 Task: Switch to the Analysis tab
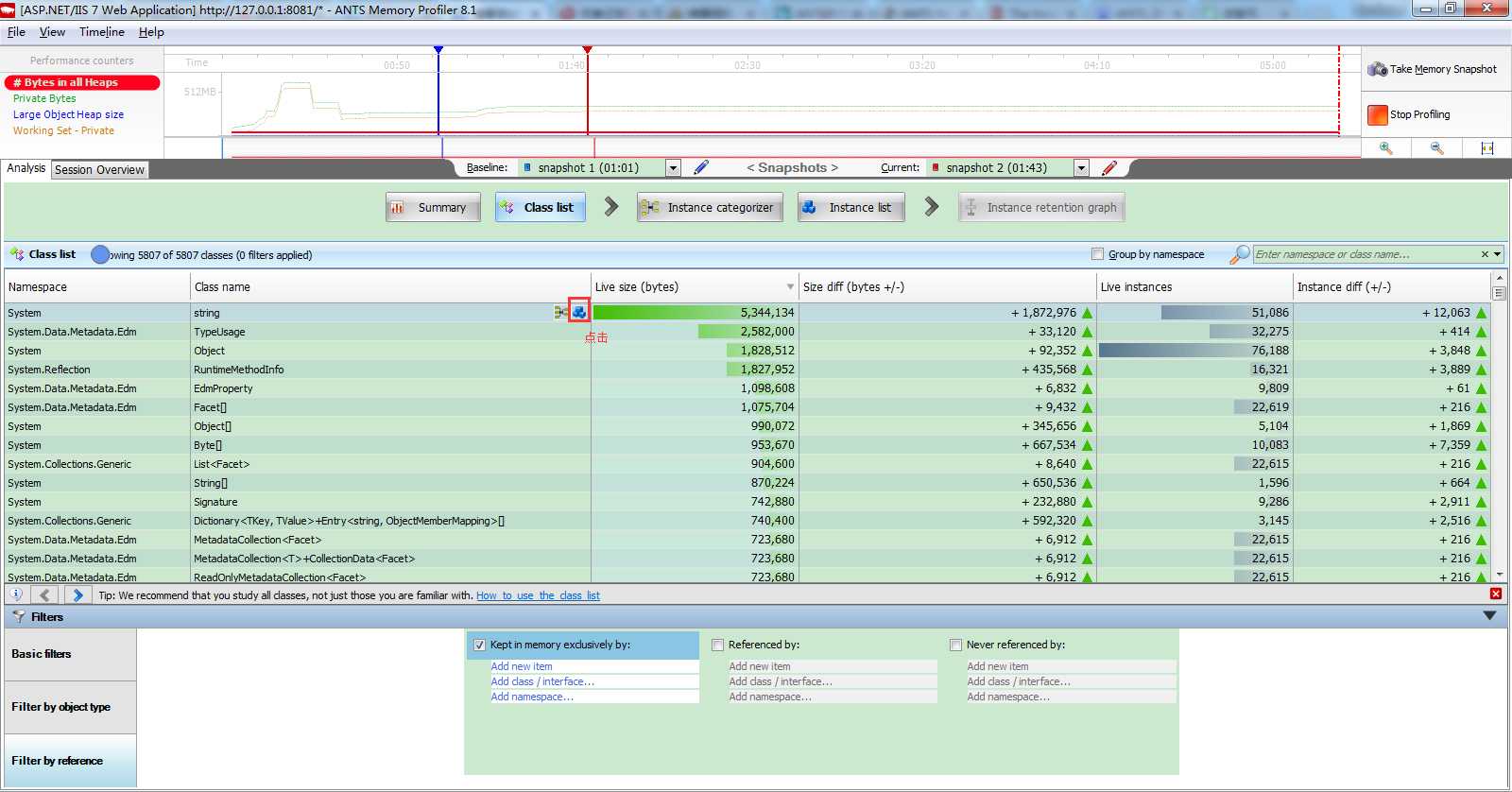[x=26, y=168]
